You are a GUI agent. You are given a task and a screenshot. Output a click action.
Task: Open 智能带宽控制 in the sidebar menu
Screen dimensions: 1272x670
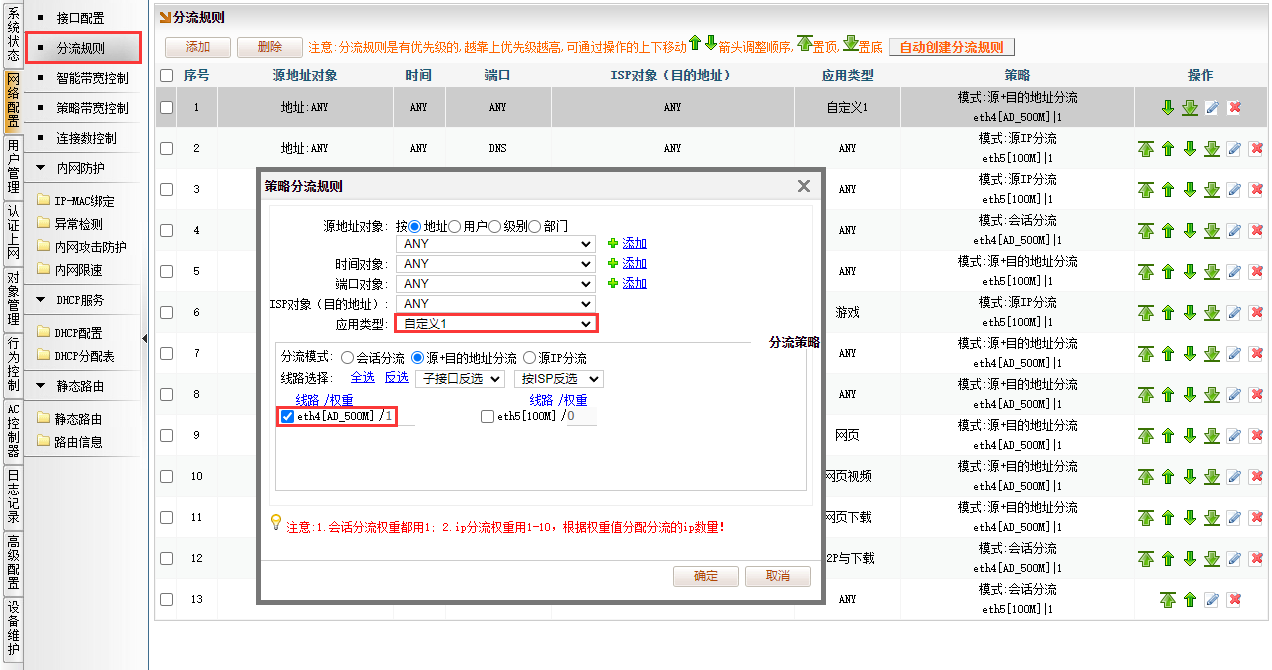[92, 78]
